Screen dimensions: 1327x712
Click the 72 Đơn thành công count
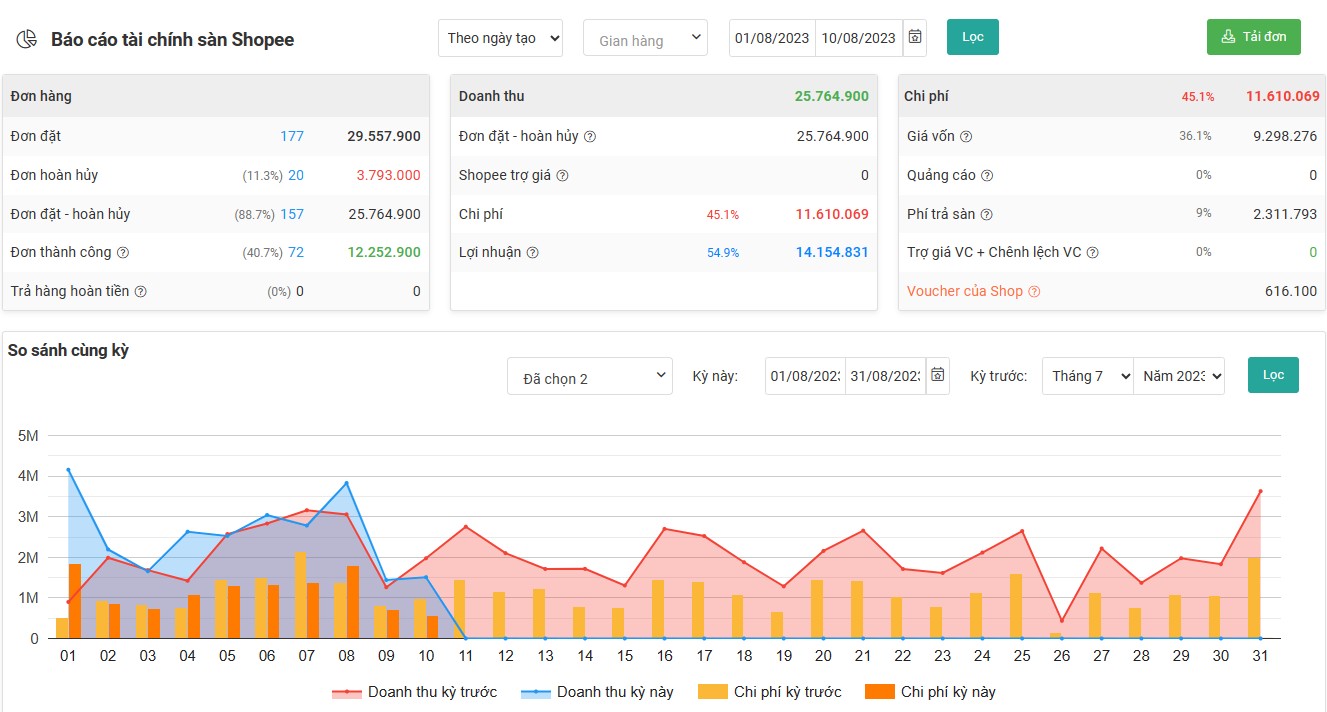click(x=296, y=253)
